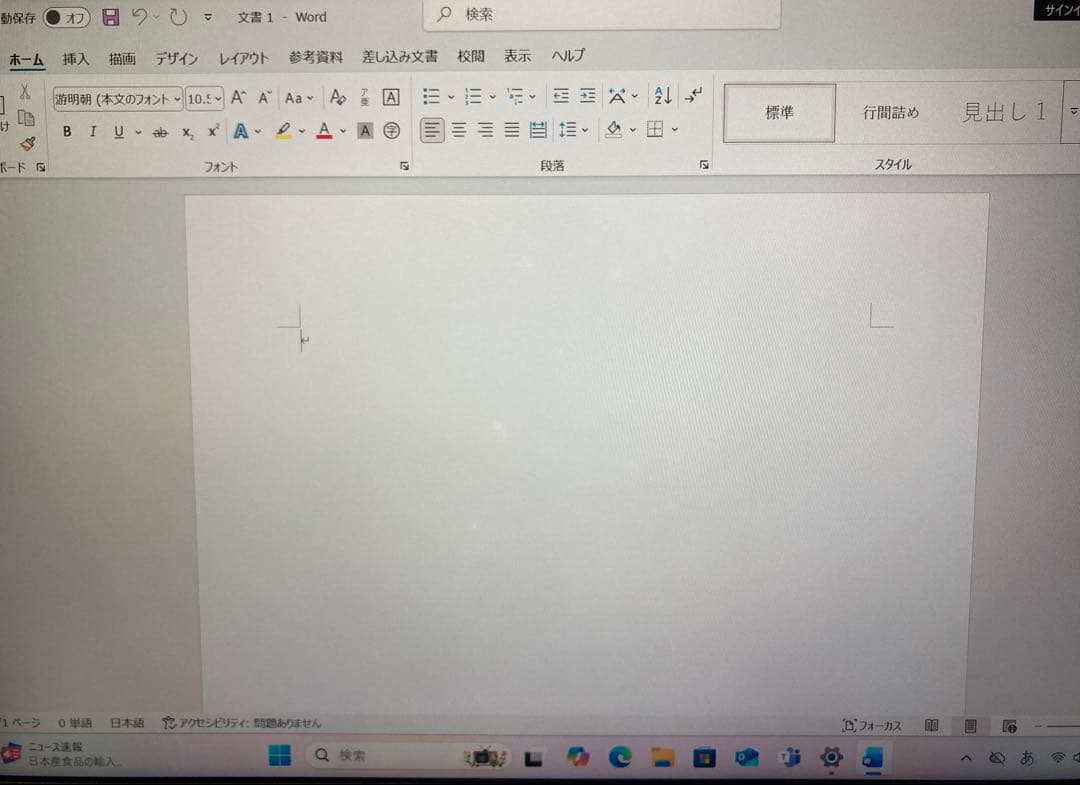
Task: Click the Sort A-Z icon
Action: click(662, 96)
